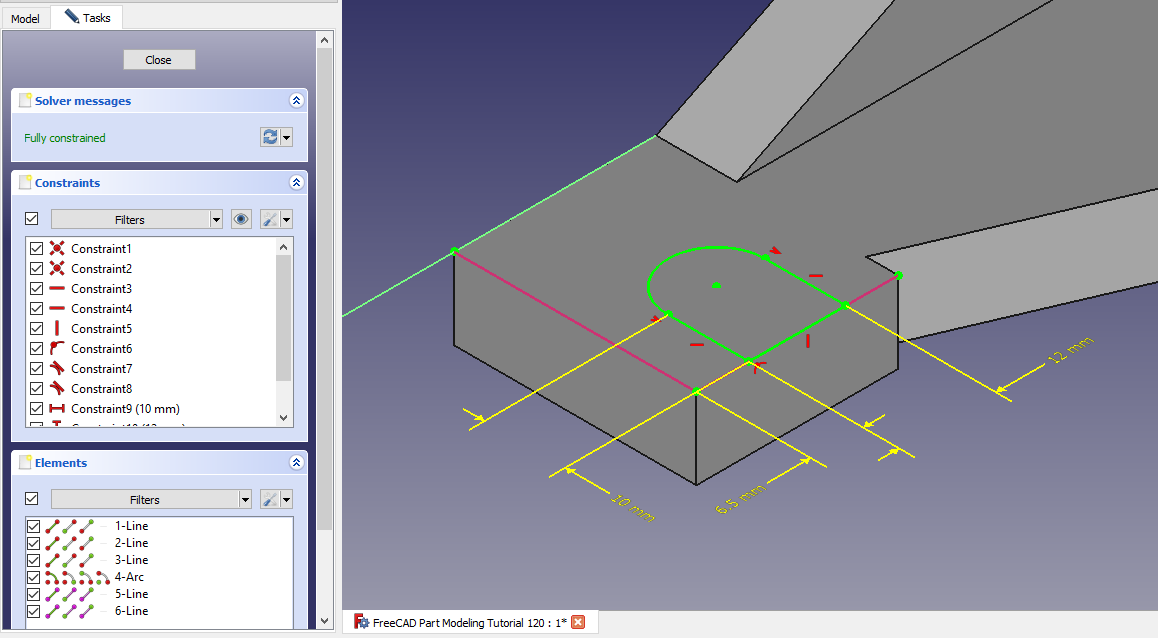Uncheck the Constraint2 checkbox

click(x=37, y=268)
